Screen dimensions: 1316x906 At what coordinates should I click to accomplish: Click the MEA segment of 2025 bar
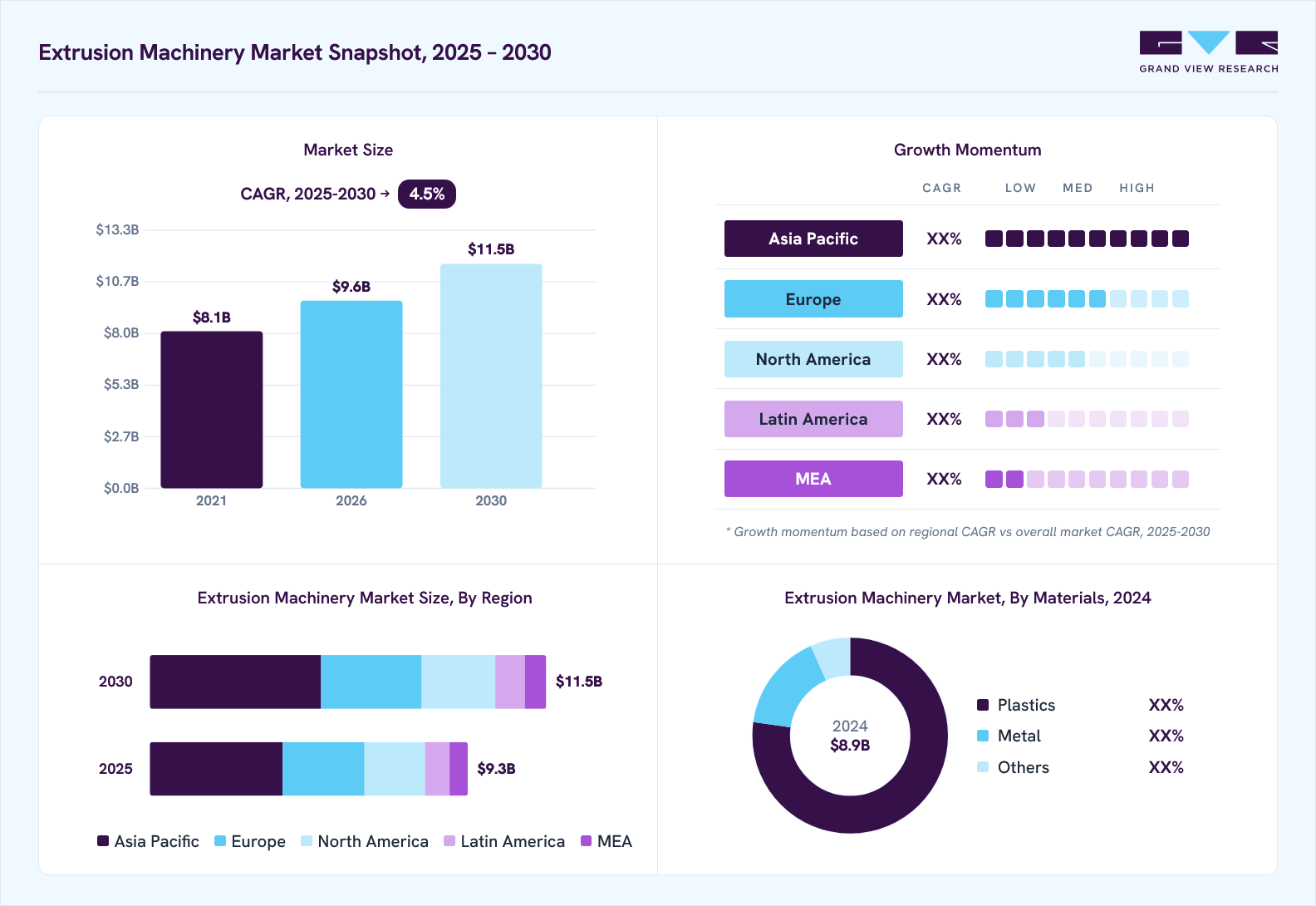[459, 769]
